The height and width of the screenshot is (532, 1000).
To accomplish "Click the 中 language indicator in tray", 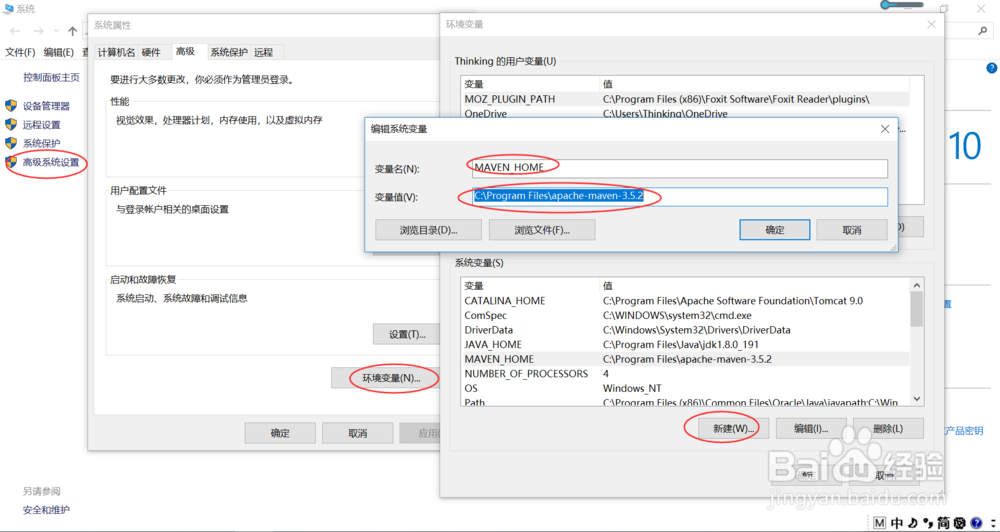I will coord(897,523).
